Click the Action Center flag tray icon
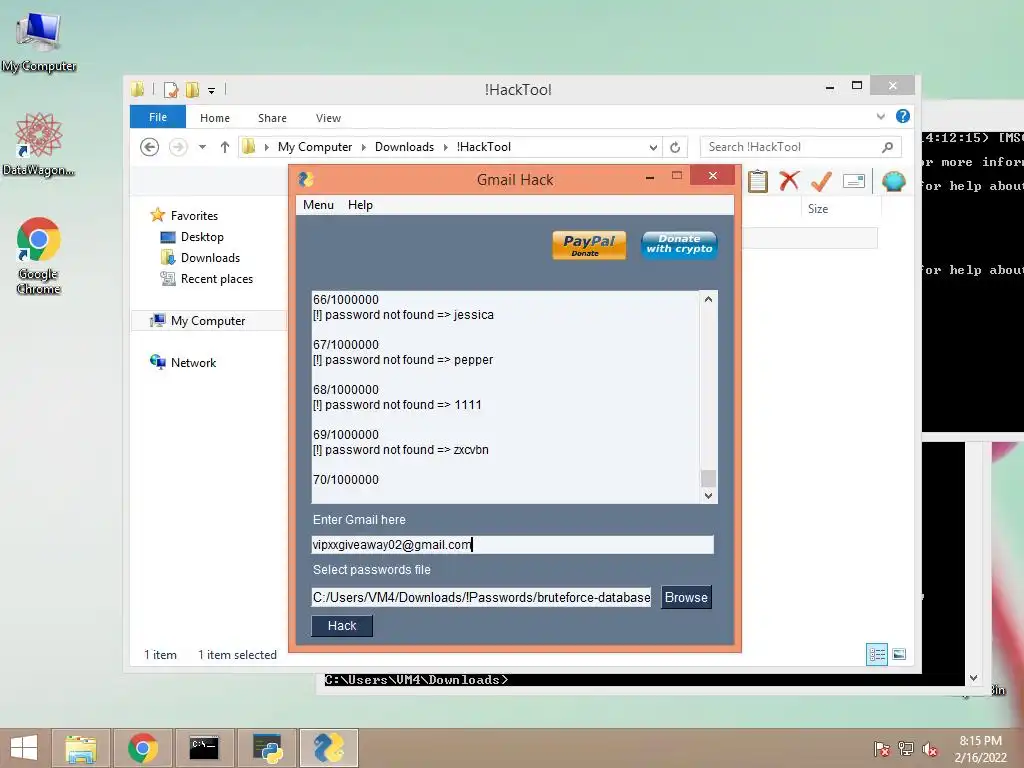1024x768 pixels. point(882,749)
